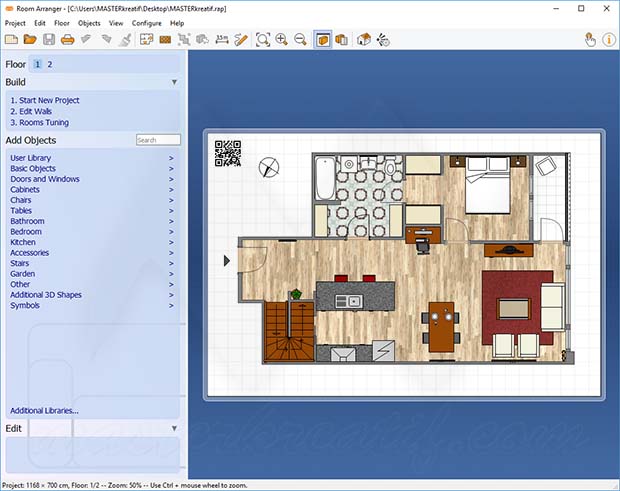Zoom in with the plus magnifier
Viewport: 620px width, 491px height.
[282, 40]
